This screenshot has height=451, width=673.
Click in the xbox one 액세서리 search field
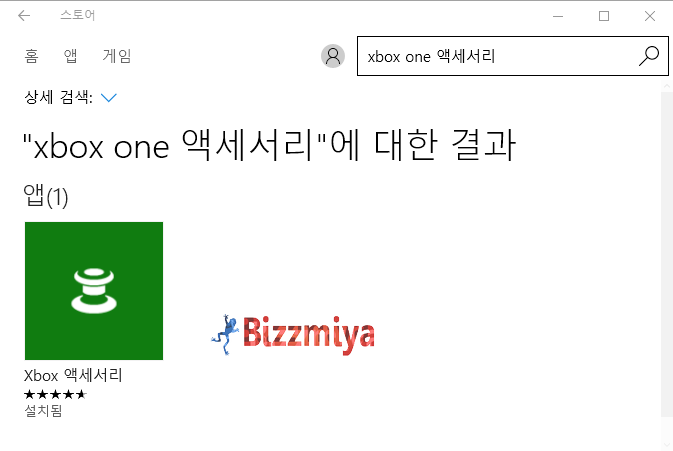pyautogui.click(x=498, y=56)
